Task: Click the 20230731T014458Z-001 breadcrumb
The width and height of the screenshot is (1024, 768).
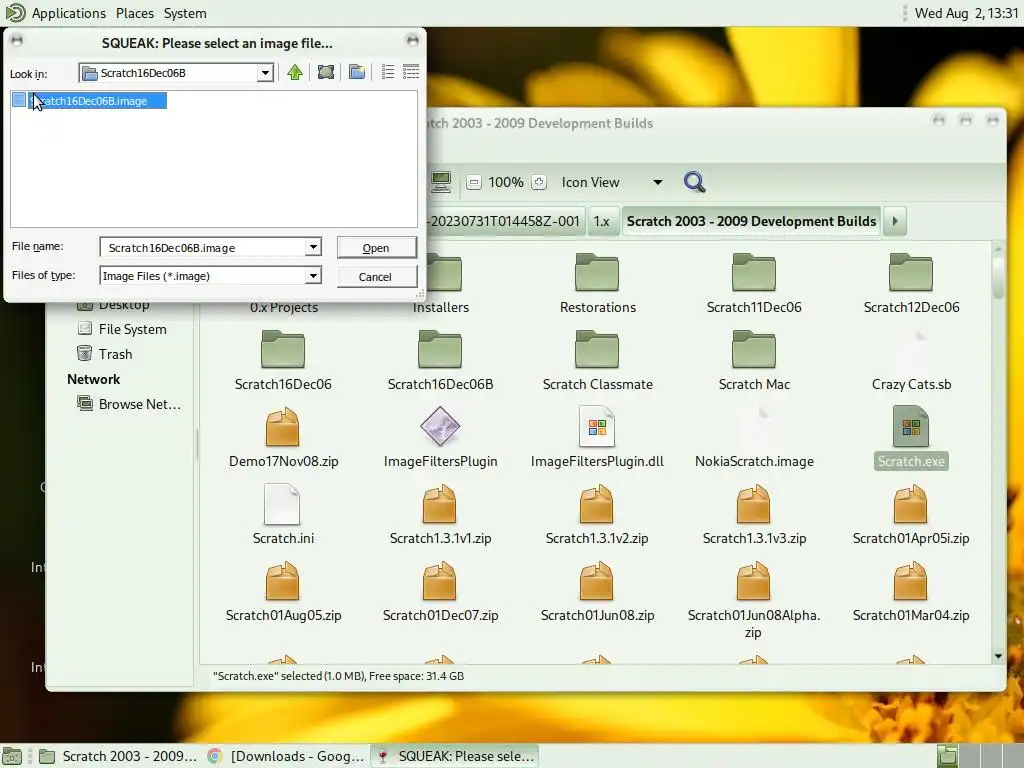Action: 504,221
